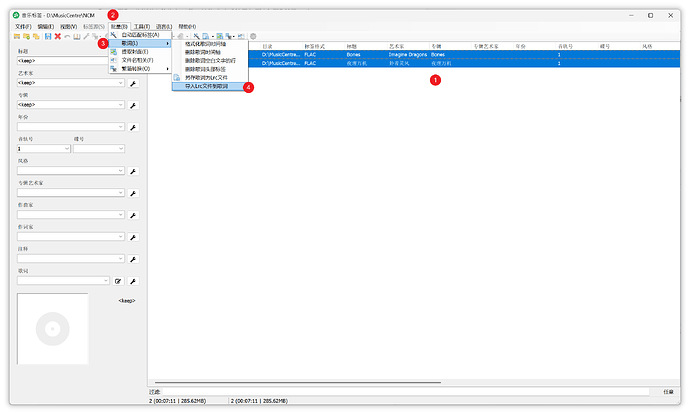Click the wrench button next to 风格 field

(x=133, y=171)
